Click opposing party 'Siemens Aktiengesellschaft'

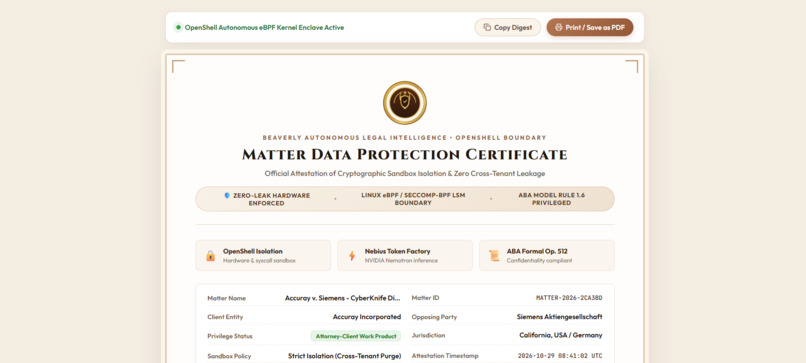click(559, 317)
